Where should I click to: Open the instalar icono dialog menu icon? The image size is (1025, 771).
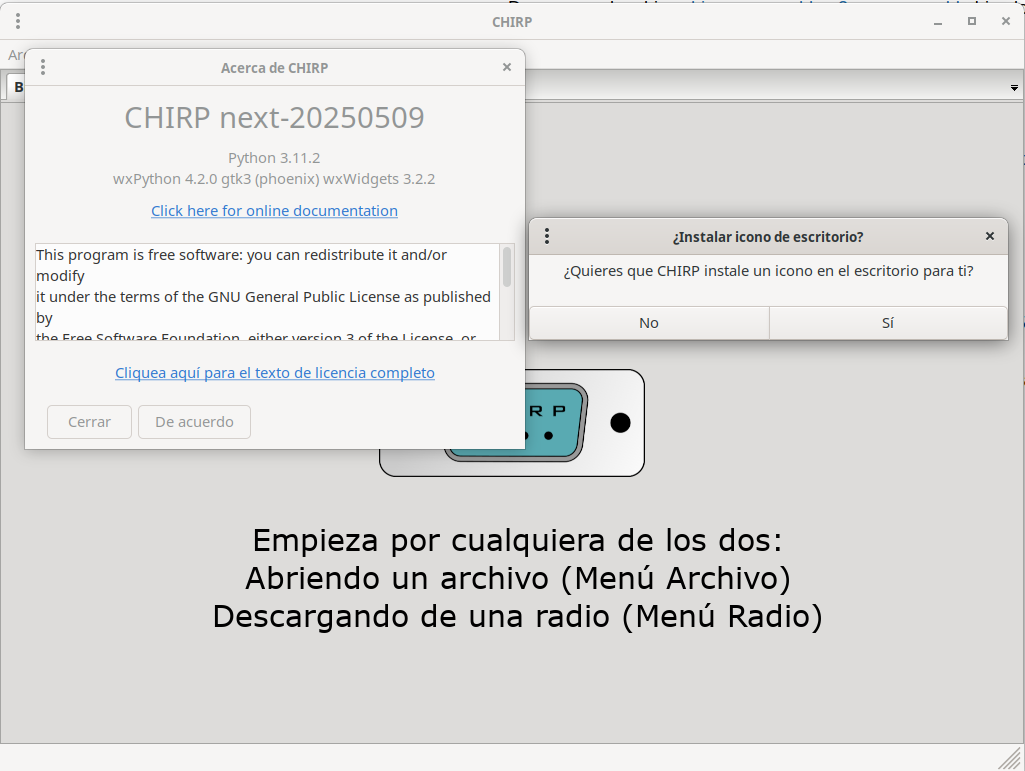pos(546,236)
